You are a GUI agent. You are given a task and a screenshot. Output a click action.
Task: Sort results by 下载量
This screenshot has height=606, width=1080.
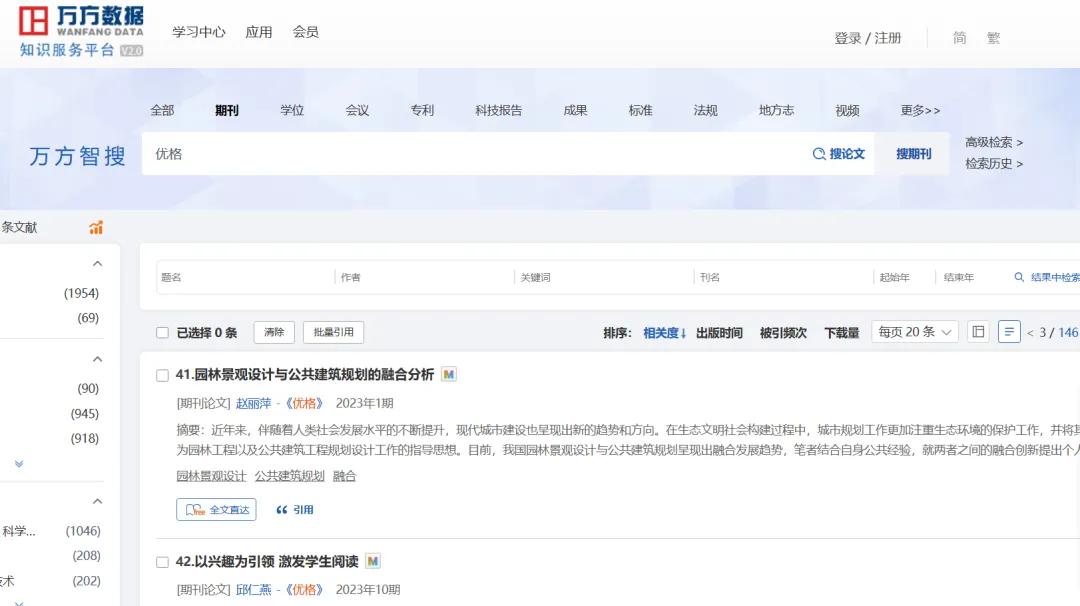(842, 333)
